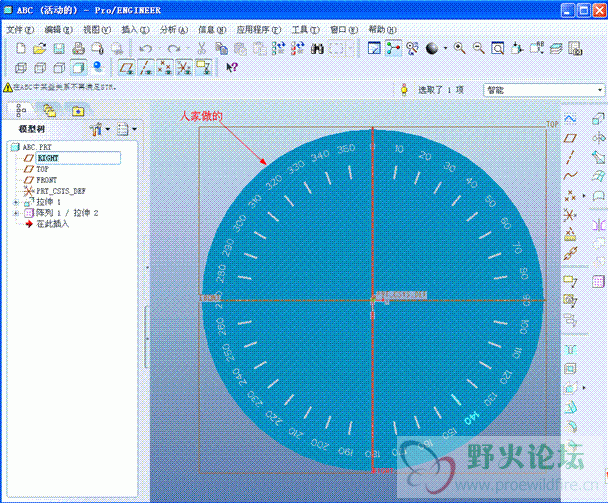
Task: Expand the 拉伸 1 feature node
Action: pyautogui.click(x=16, y=202)
